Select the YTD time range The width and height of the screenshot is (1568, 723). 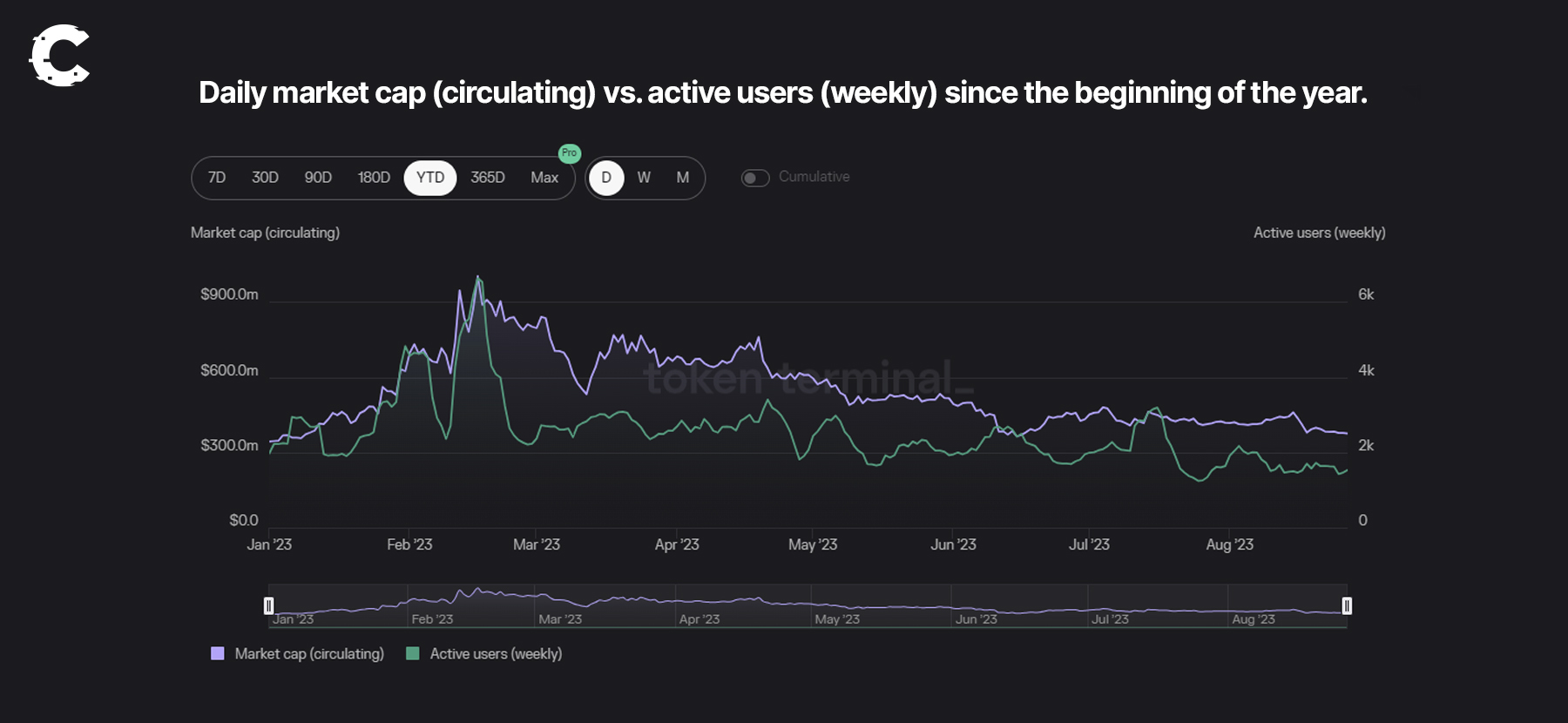[430, 178]
